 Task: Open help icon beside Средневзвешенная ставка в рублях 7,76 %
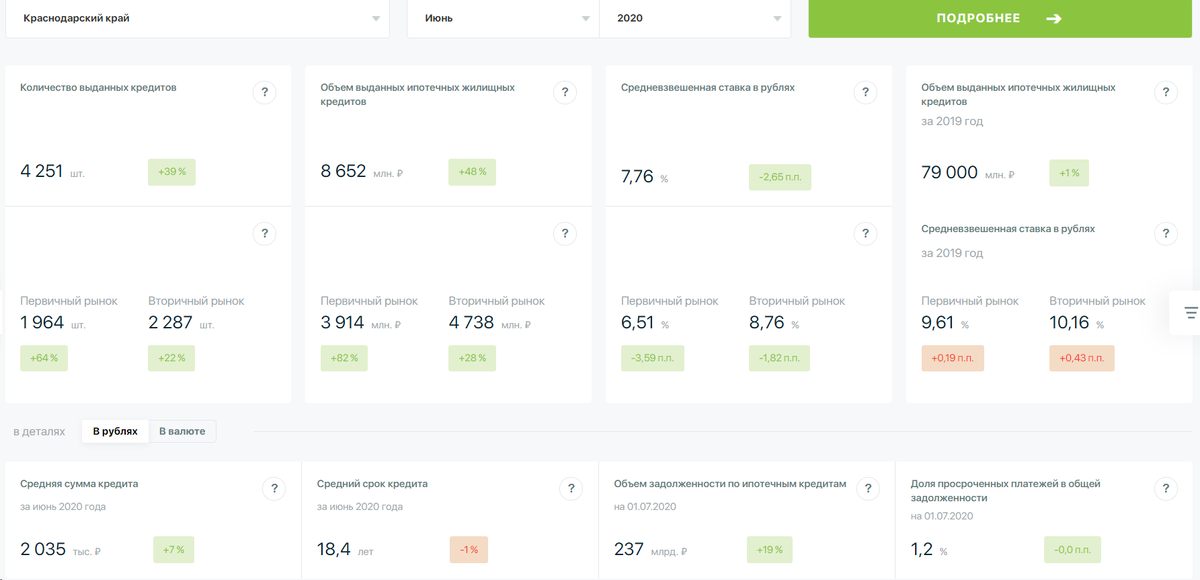coord(865,92)
